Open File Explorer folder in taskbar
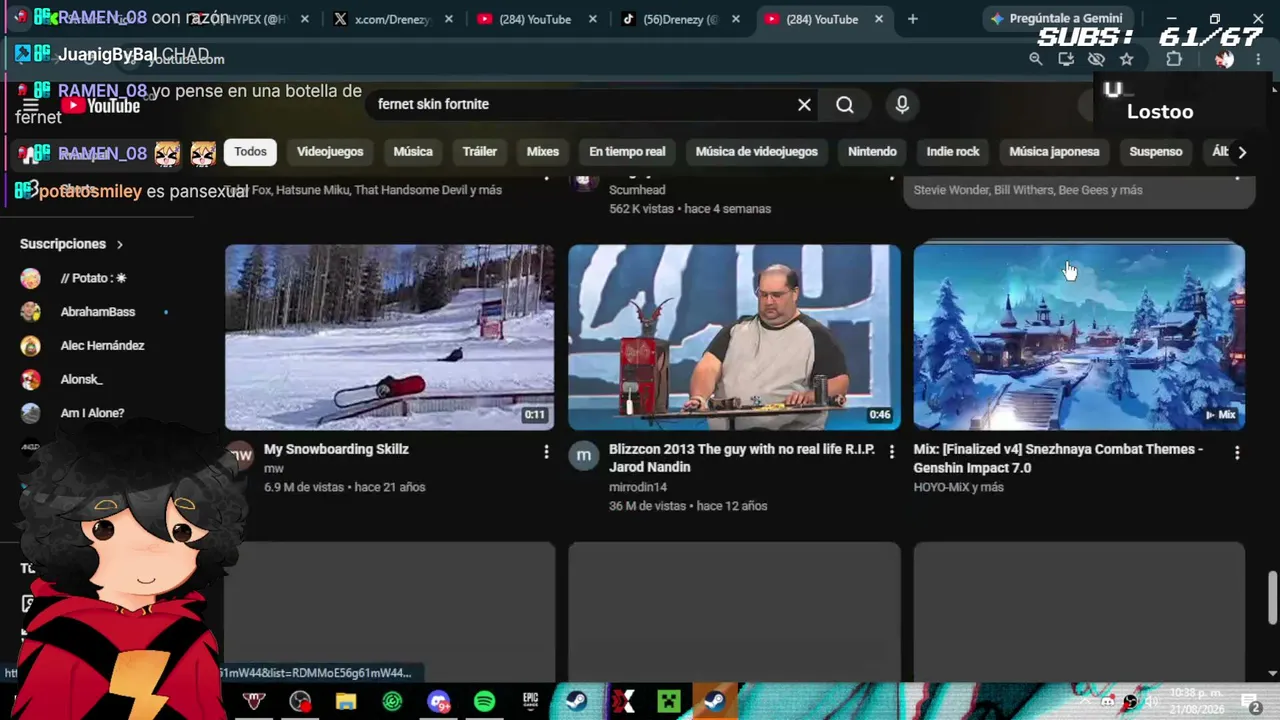 coord(346,702)
